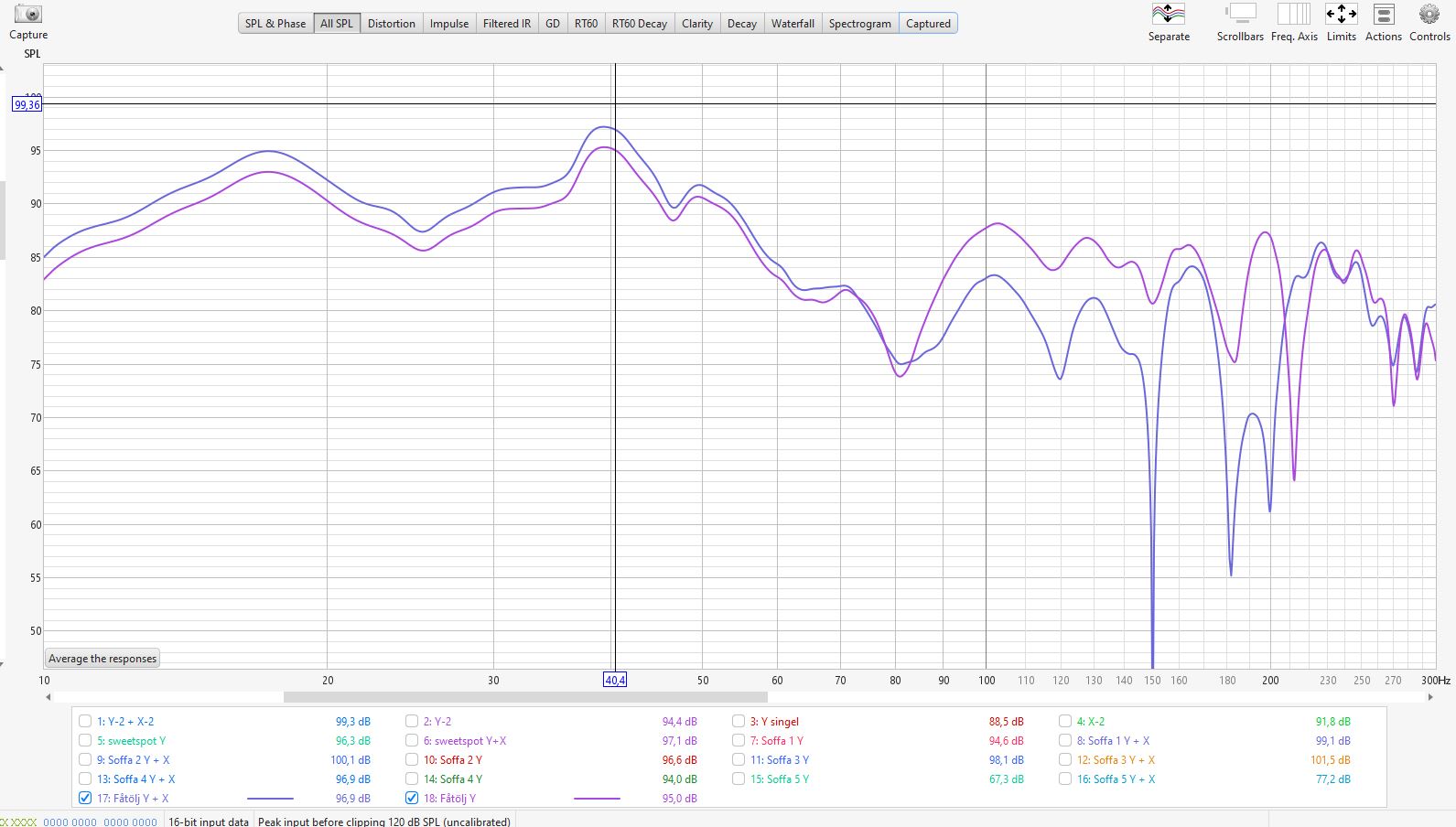The width and height of the screenshot is (1456, 827).
Task: Open the Waterfall tab
Action: point(793,24)
